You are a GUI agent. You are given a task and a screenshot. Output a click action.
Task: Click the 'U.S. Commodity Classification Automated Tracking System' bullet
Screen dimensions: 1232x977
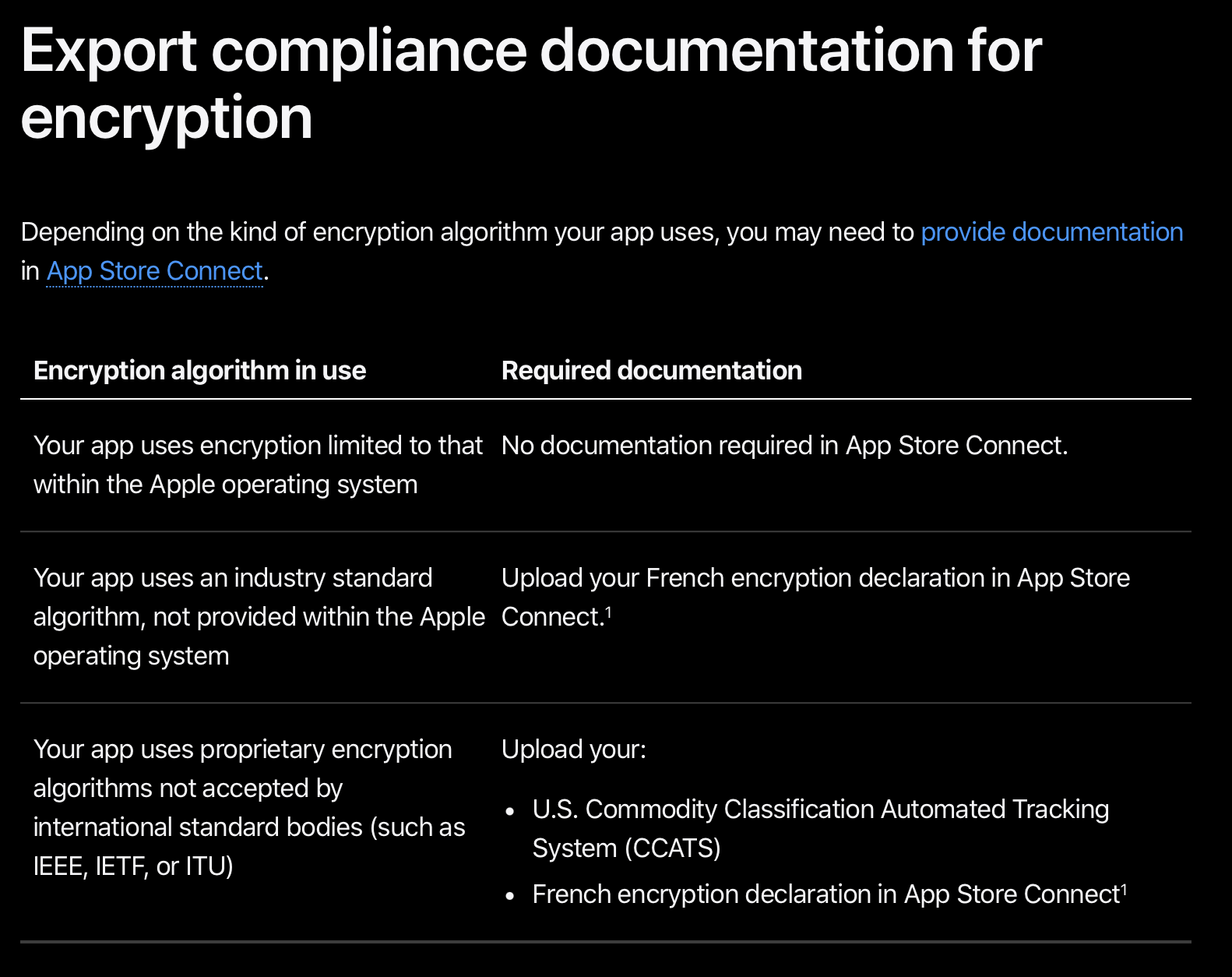[x=821, y=828]
